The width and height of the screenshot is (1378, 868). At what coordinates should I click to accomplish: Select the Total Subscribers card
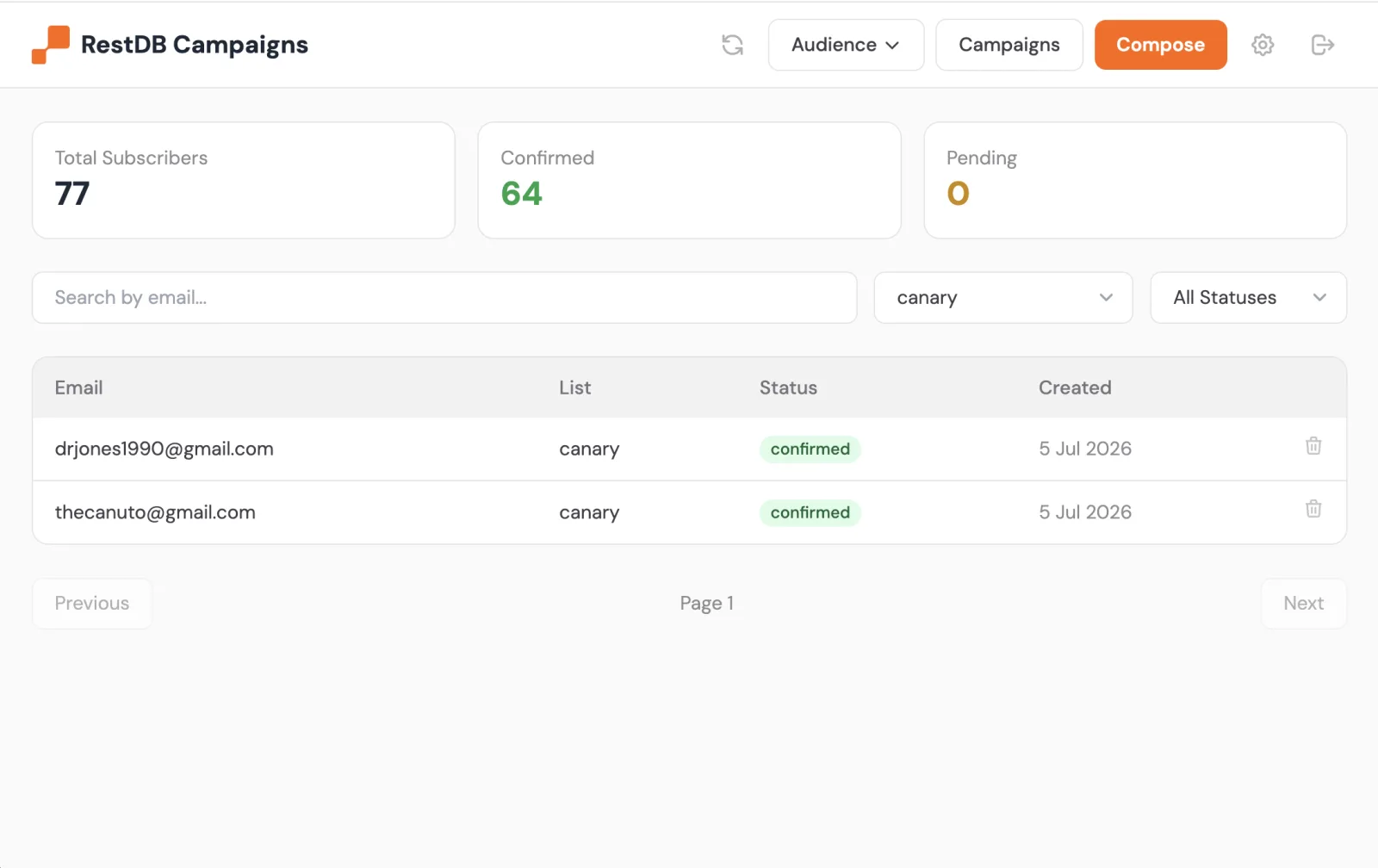point(244,180)
